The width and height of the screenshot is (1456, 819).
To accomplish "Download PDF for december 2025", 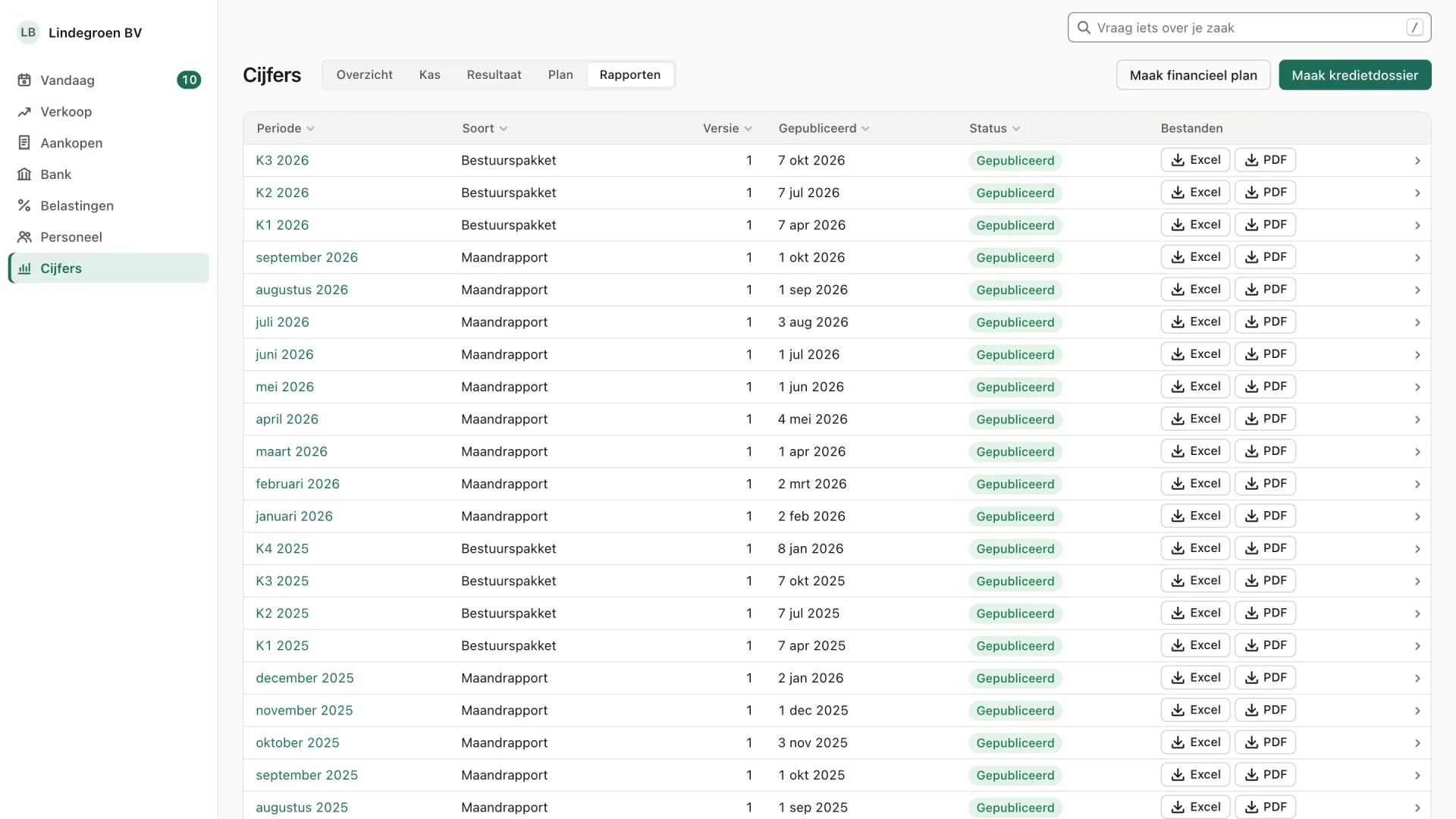I will coord(1265,678).
